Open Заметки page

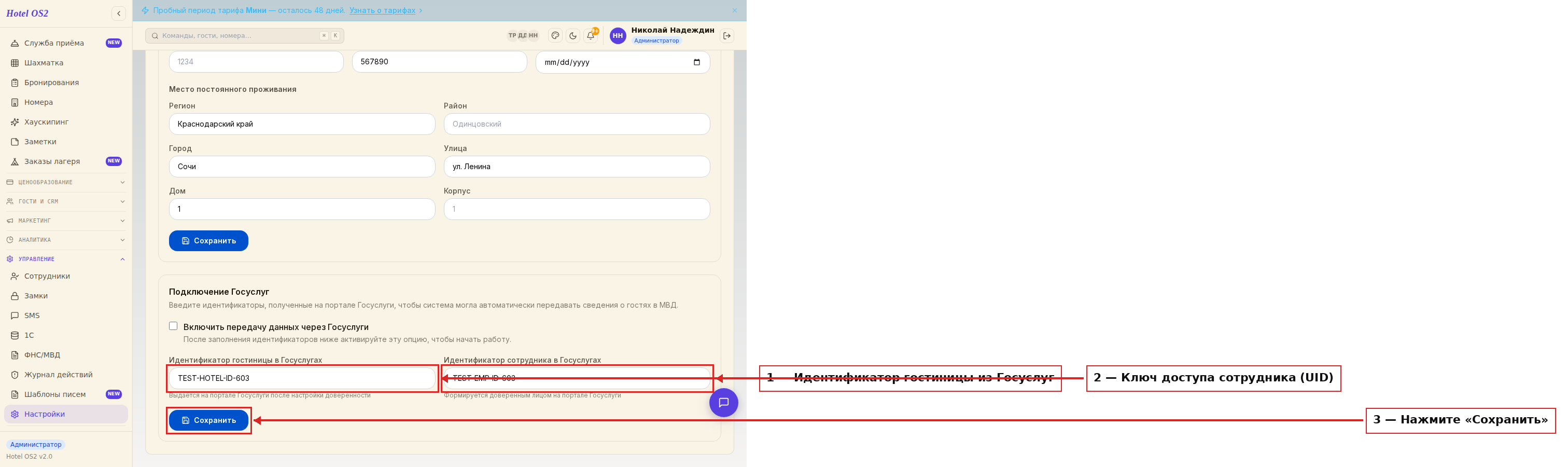coord(66,142)
